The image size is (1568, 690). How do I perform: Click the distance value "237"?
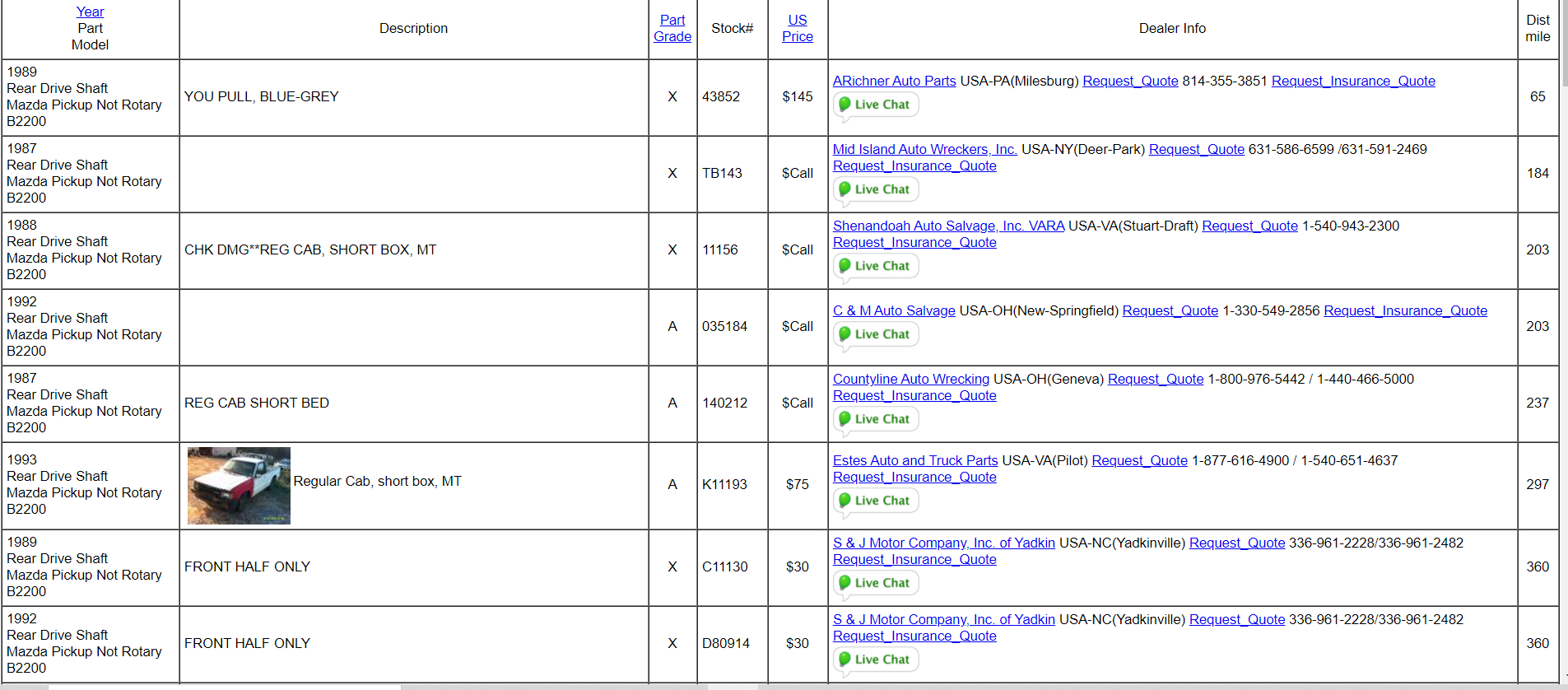click(1538, 403)
